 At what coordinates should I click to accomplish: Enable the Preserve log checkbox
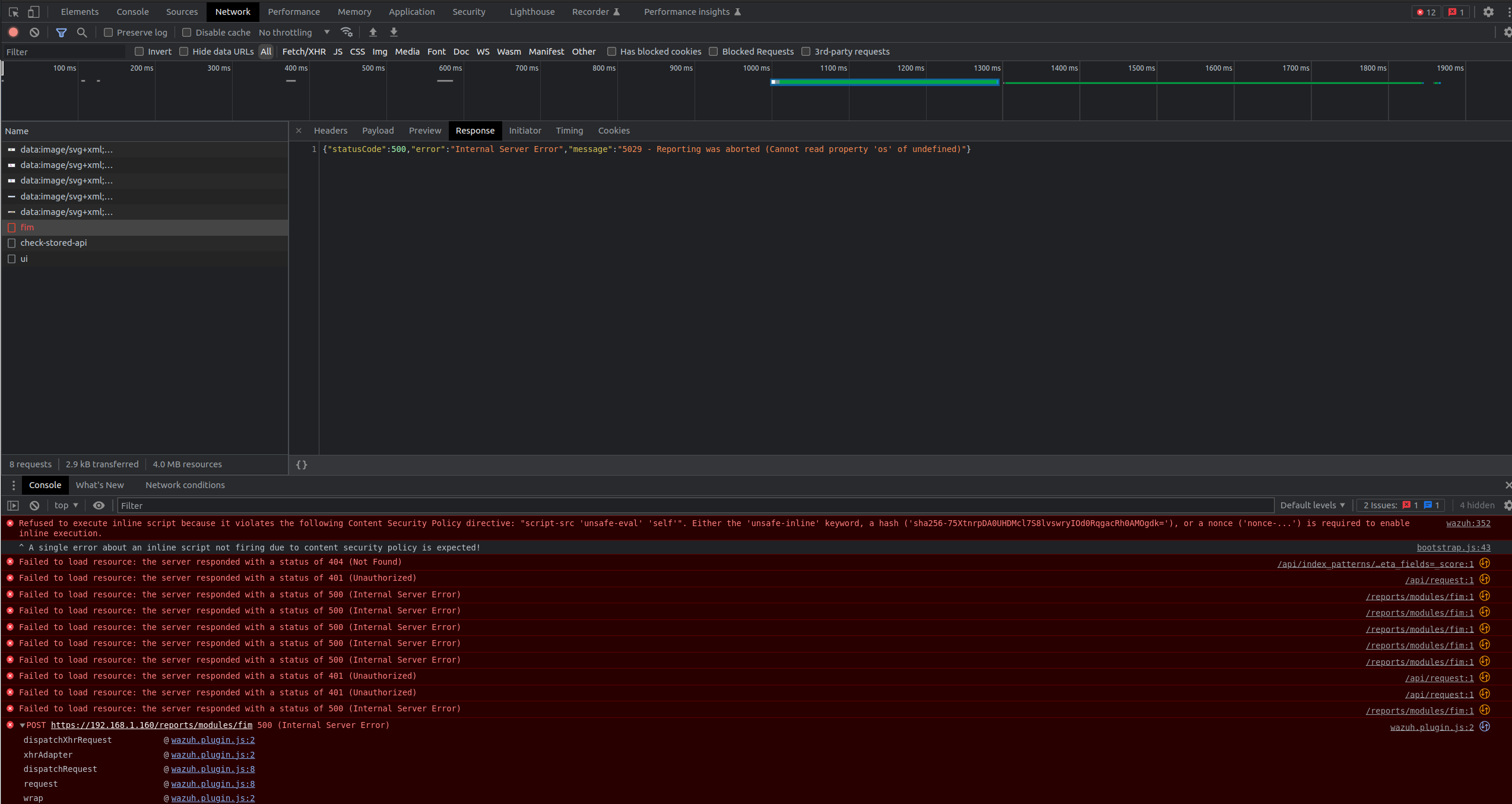pos(109,33)
